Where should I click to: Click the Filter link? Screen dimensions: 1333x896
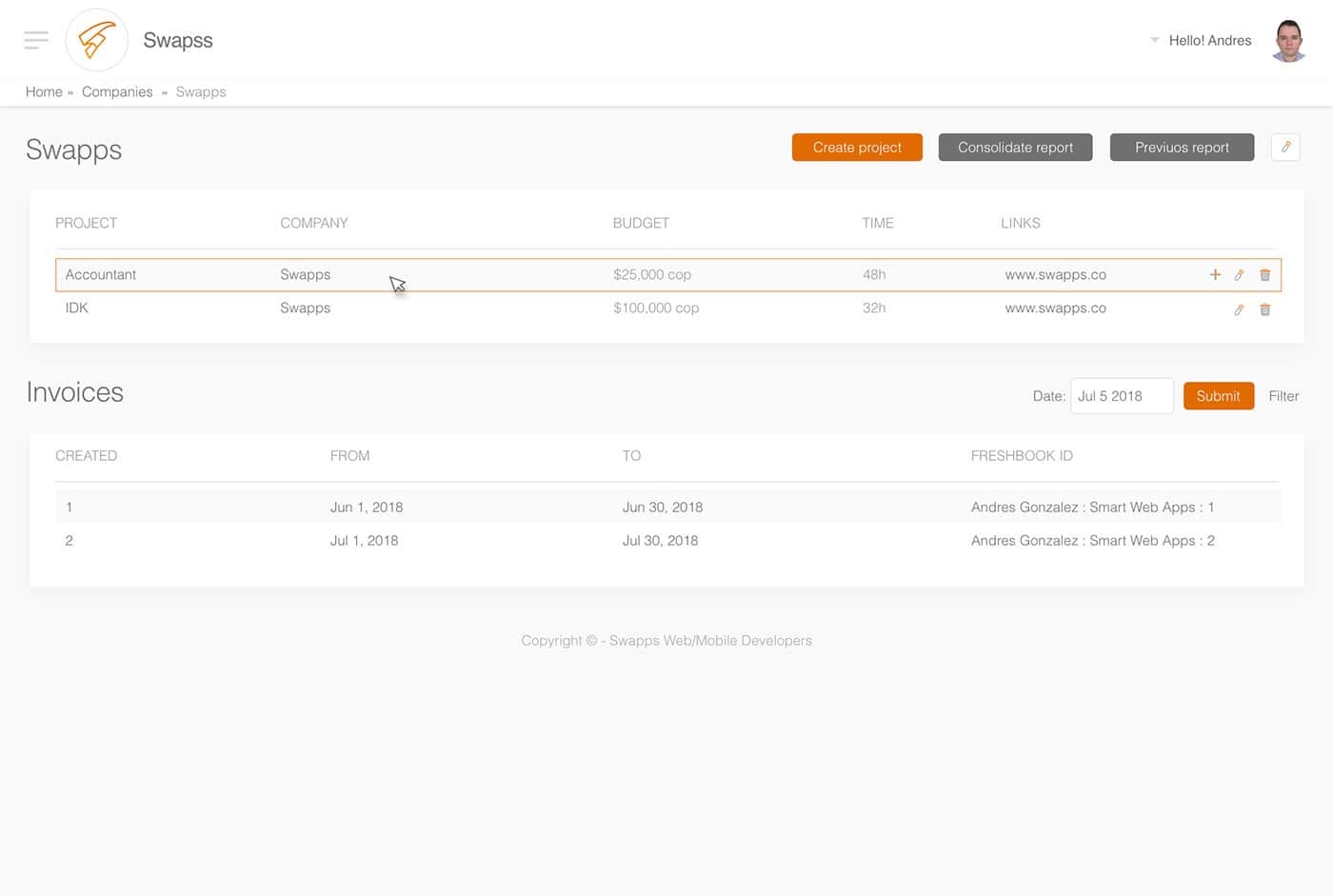click(x=1283, y=396)
